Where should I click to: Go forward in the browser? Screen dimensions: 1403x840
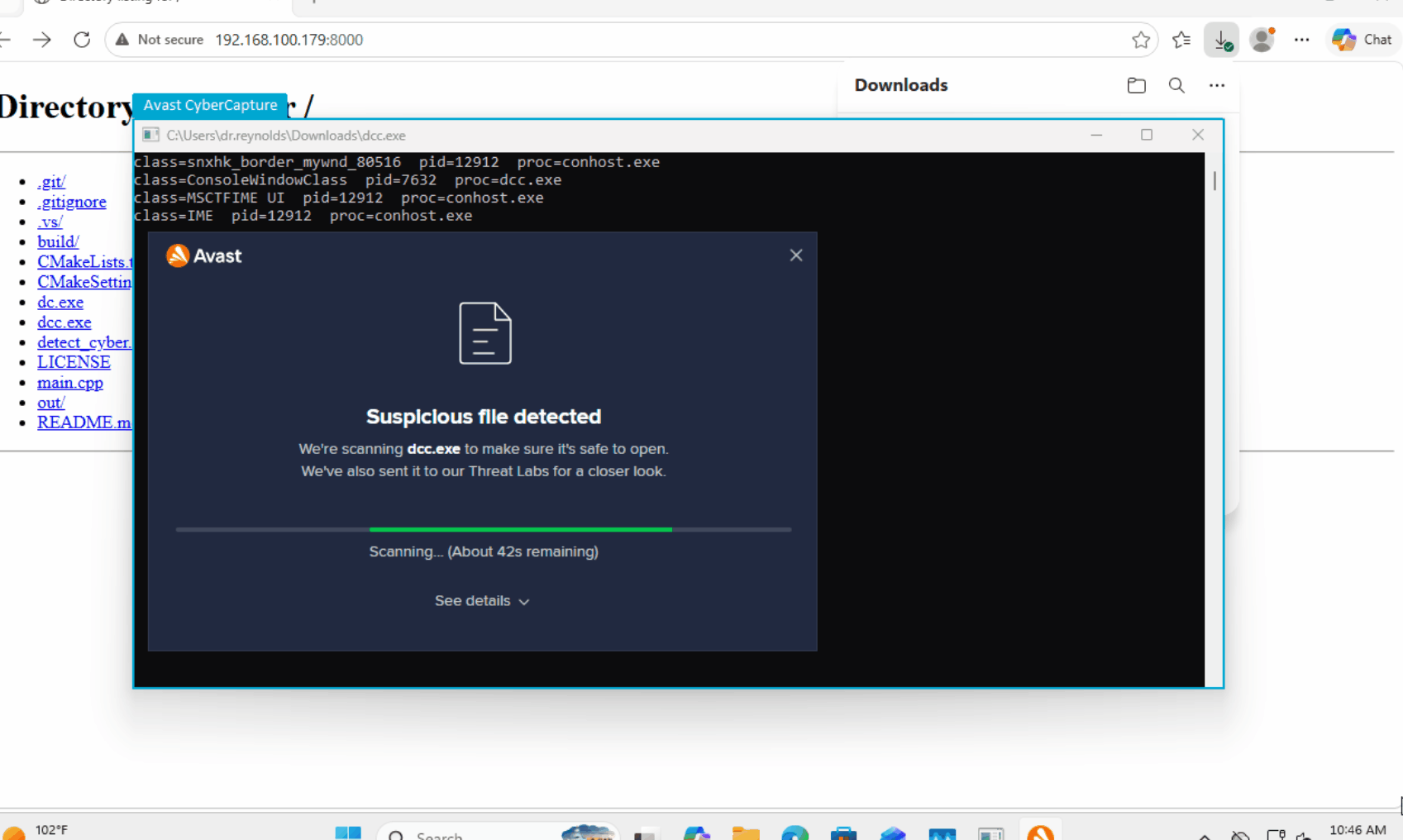42,40
